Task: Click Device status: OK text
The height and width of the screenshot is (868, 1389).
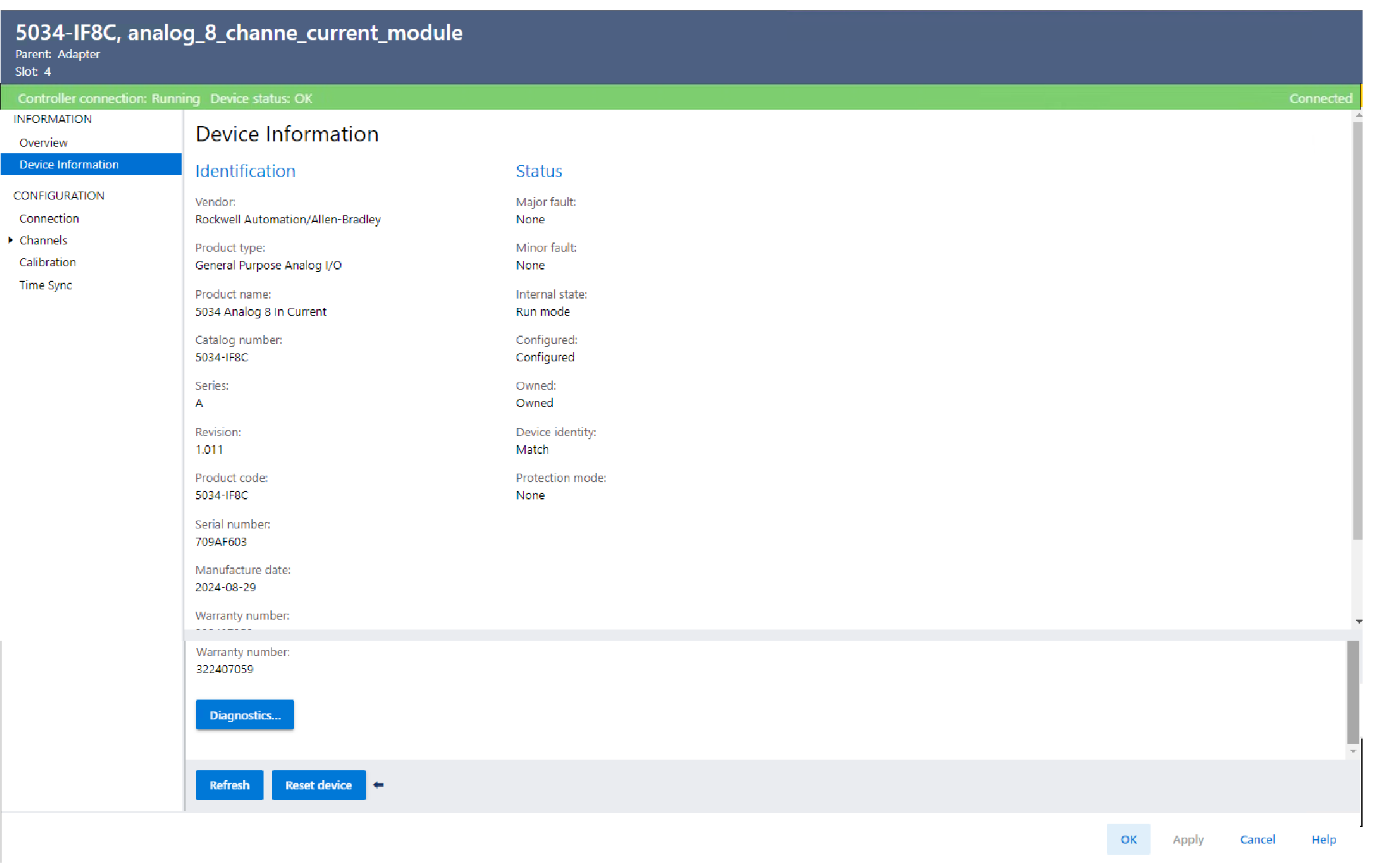Action: pos(262,98)
